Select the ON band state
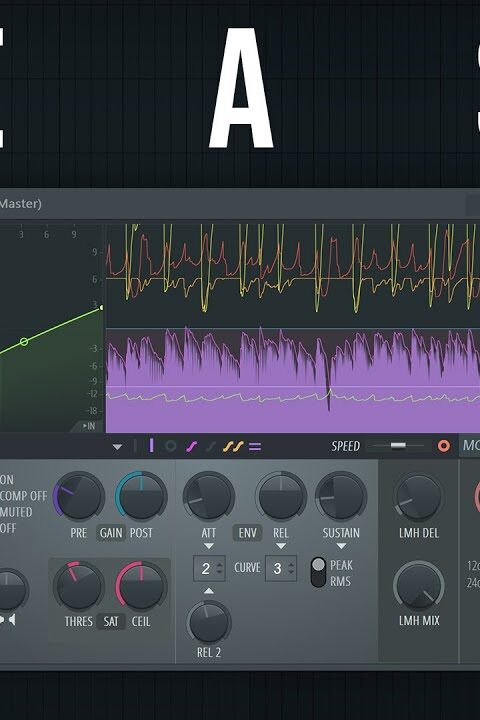 (x=7, y=480)
